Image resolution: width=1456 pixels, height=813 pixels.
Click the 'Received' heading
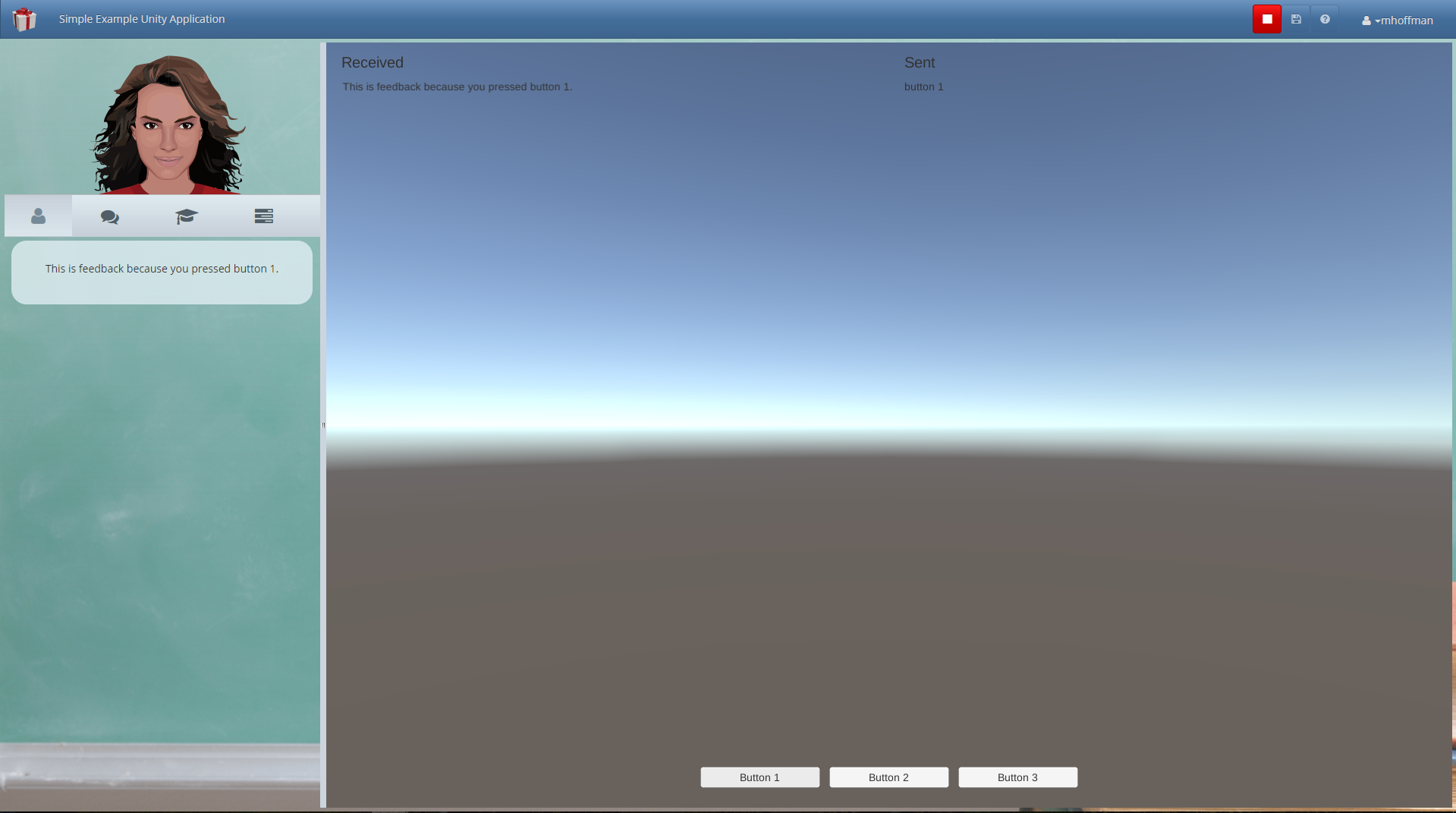(x=373, y=63)
